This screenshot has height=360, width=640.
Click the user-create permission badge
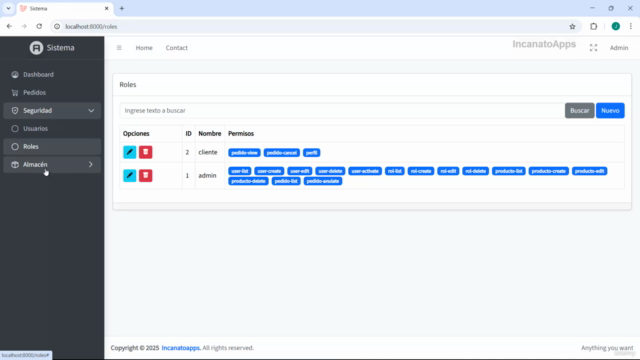[x=269, y=171]
